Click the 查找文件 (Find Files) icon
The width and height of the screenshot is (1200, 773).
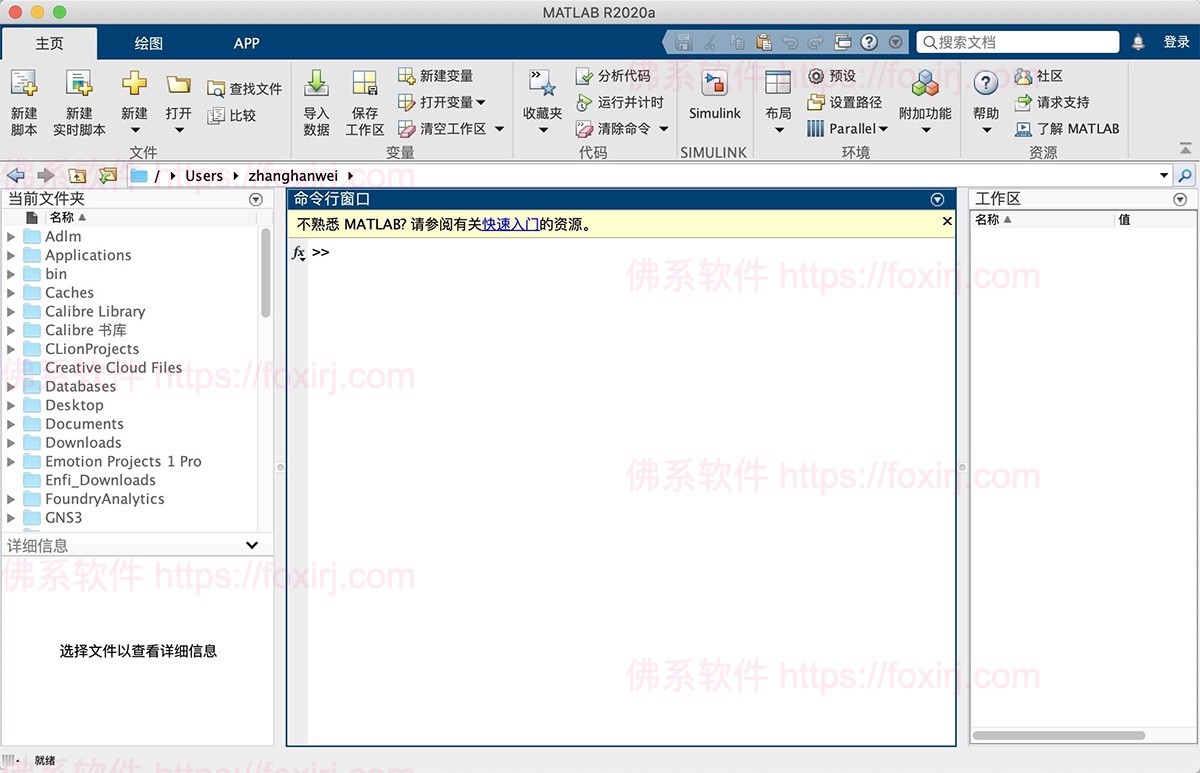216,89
